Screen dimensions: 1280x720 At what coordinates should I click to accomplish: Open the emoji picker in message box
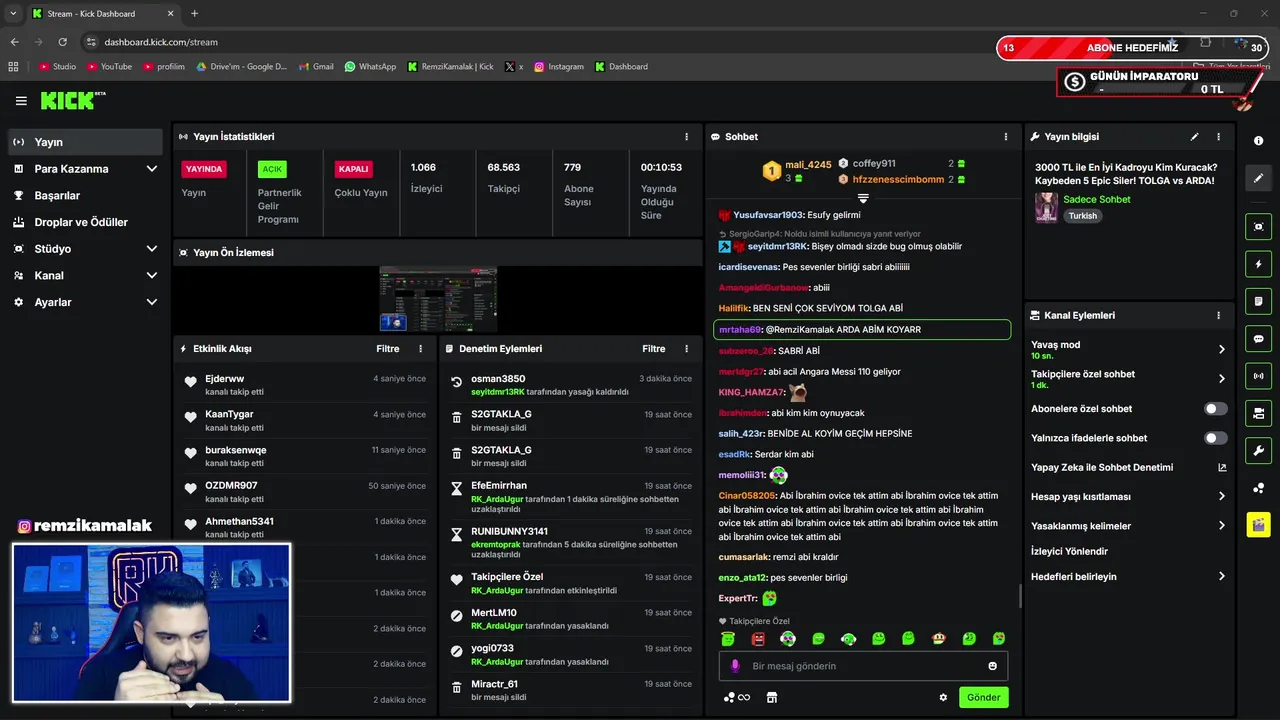(x=993, y=666)
